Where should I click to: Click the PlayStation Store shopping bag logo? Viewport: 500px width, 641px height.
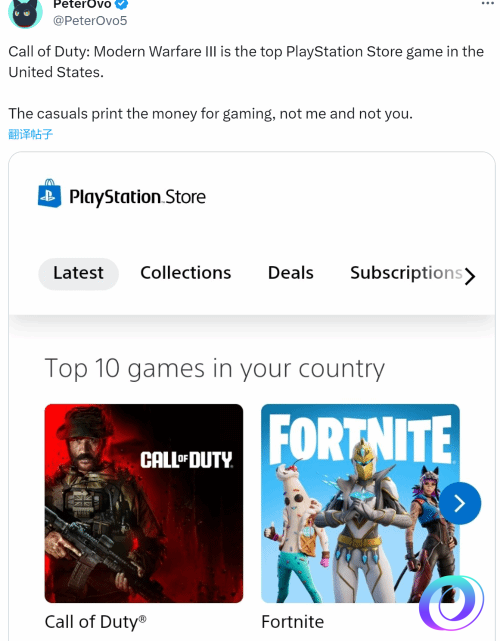click(x=49, y=193)
